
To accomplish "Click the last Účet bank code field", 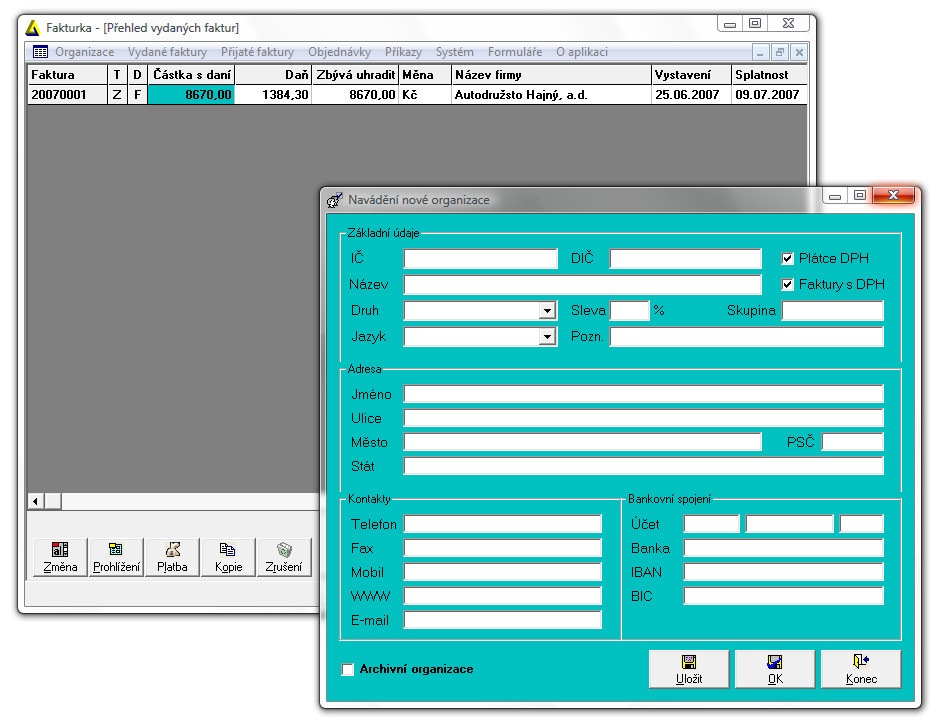I will (x=861, y=524).
